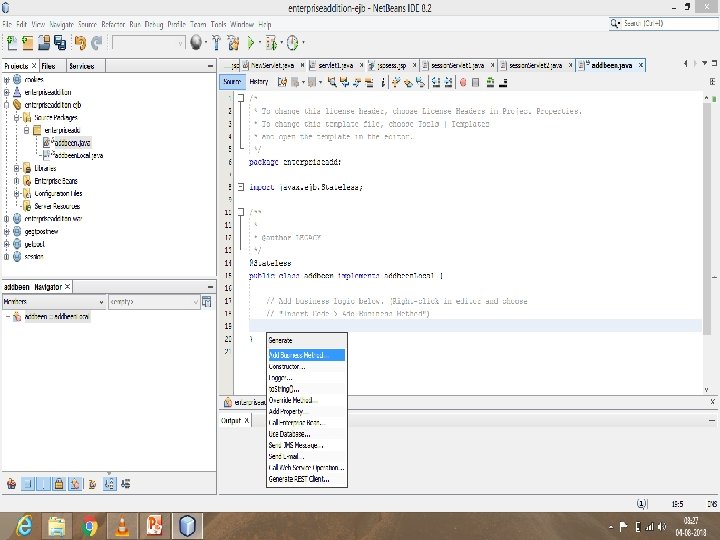Choose Use Database... from Generate popup
Screen dimensions: 720x540
pyautogui.click(x=306, y=434)
